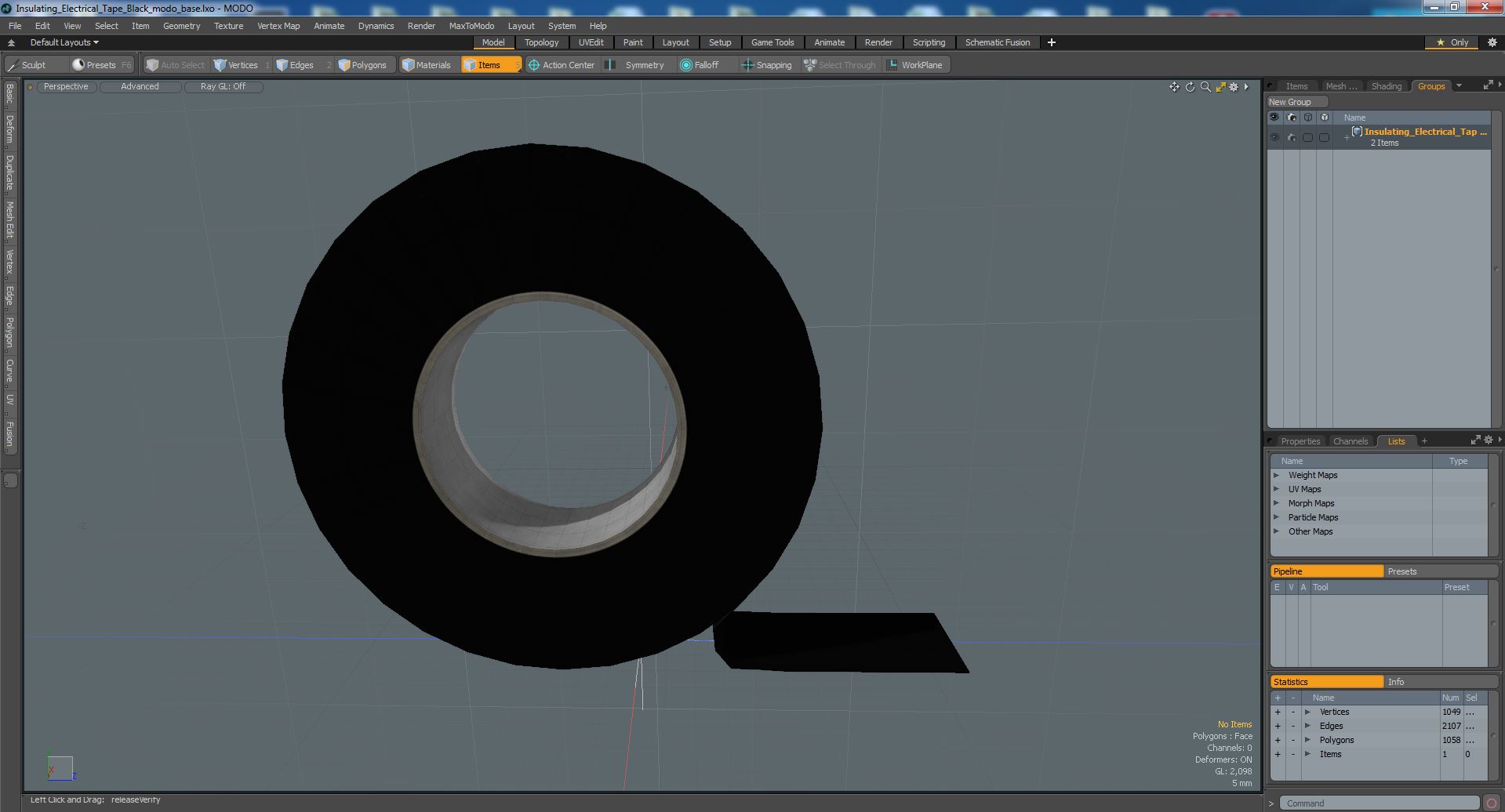The height and width of the screenshot is (812, 1505).
Task: Switch to Vertices selection mode
Action: point(242,65)
